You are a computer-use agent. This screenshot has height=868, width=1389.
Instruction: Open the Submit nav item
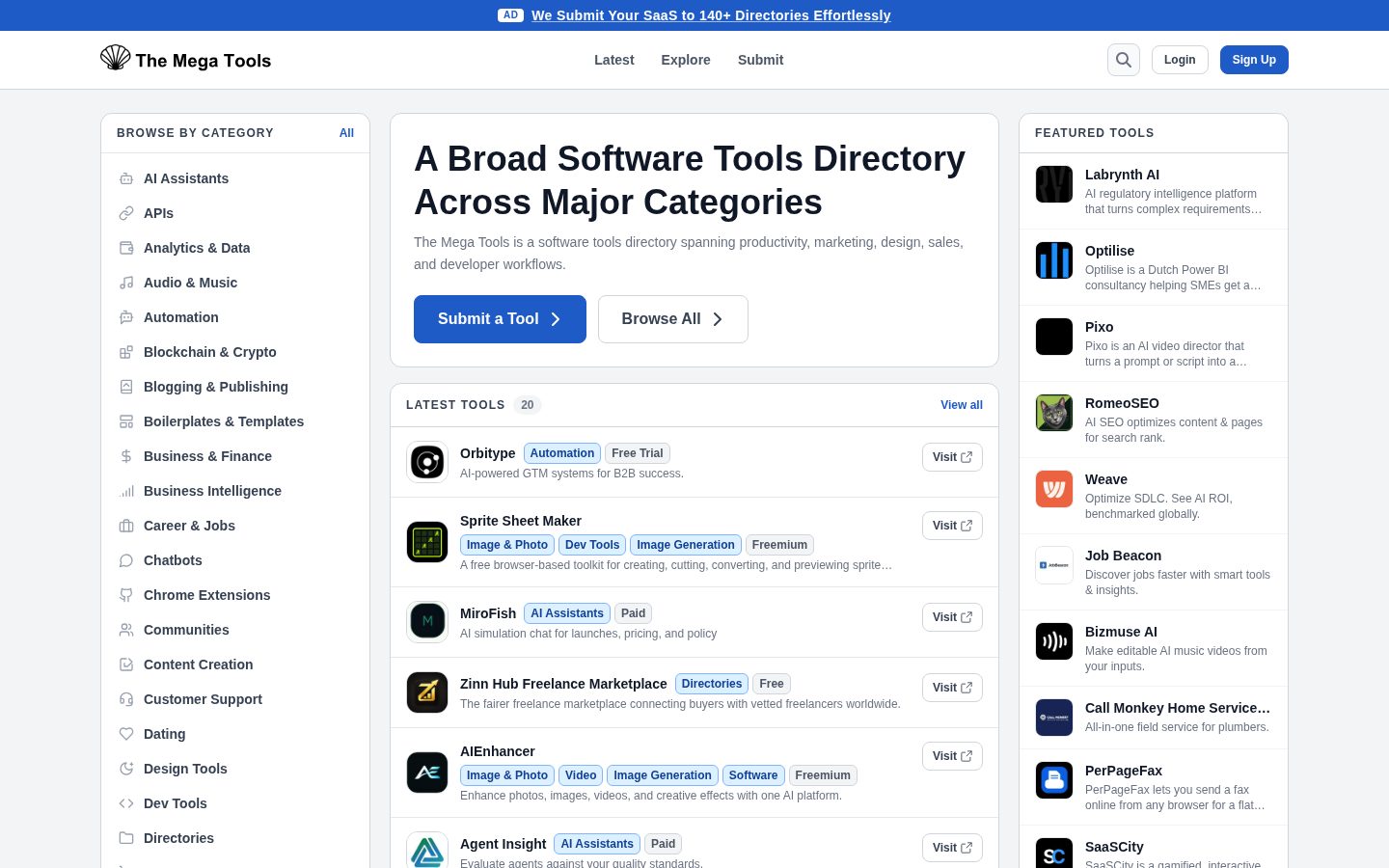[x=761, y=60]
